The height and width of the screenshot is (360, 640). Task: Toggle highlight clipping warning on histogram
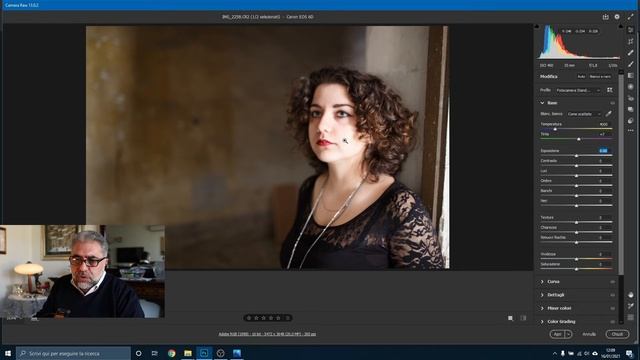(620, 26)
